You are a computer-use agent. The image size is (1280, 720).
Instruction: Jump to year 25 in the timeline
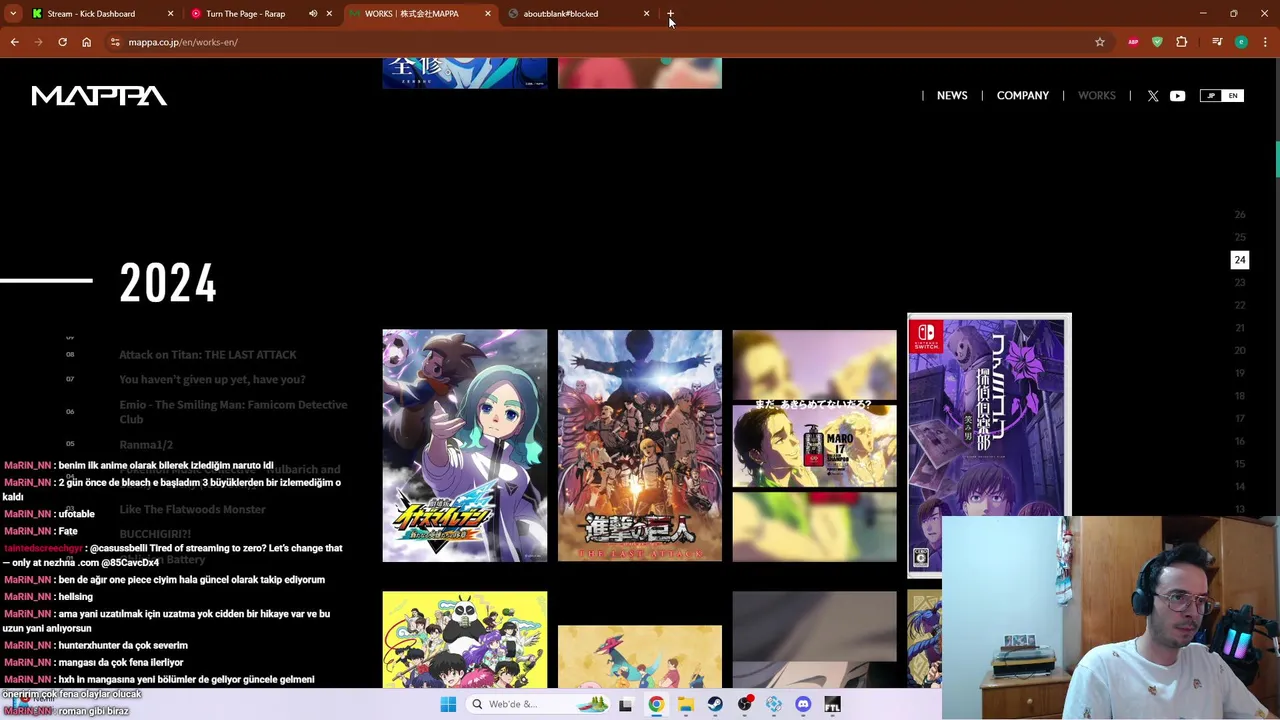(x=1240, y=238)
